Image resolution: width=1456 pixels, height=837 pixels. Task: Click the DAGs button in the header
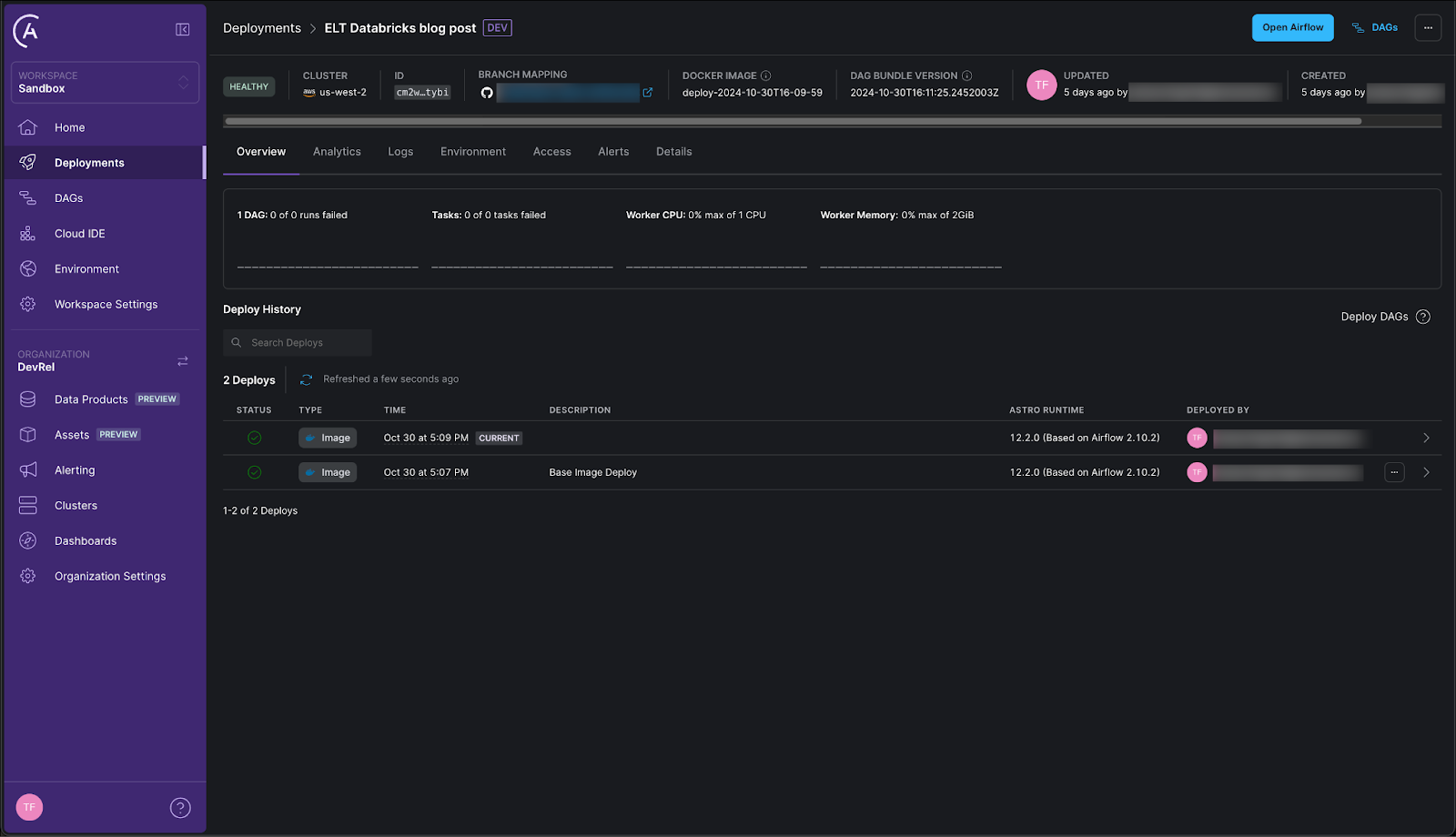click(x=1374, y=28)
